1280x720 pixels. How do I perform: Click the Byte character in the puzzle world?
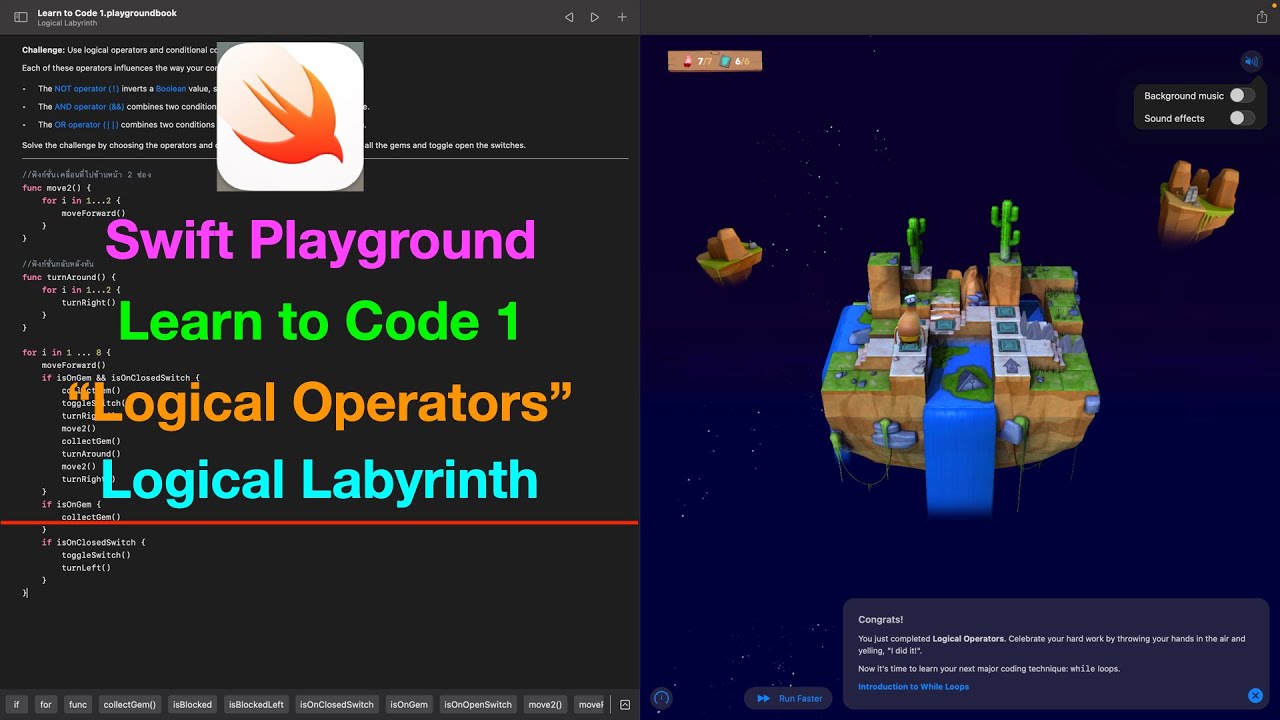(x=907, y=320)
